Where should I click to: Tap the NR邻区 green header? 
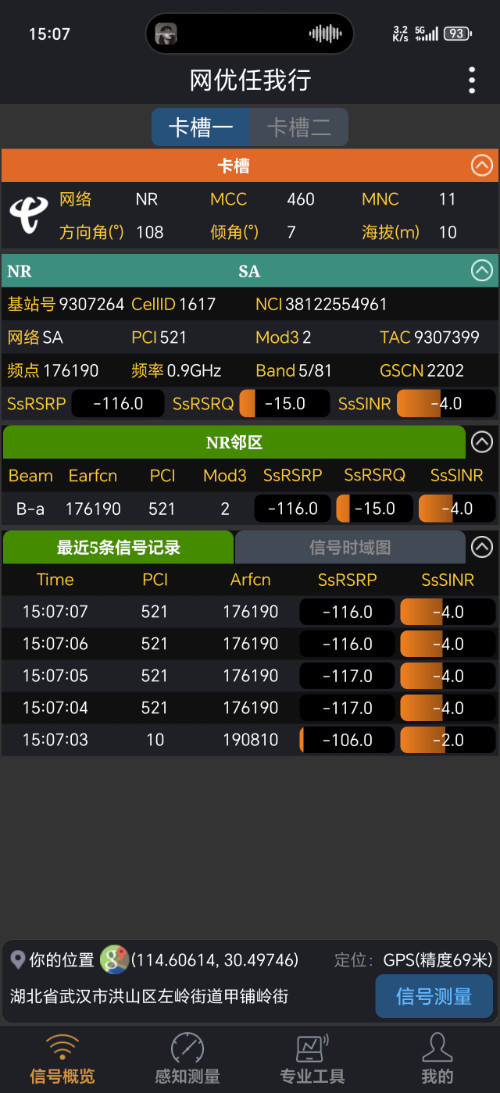(234, 442)
